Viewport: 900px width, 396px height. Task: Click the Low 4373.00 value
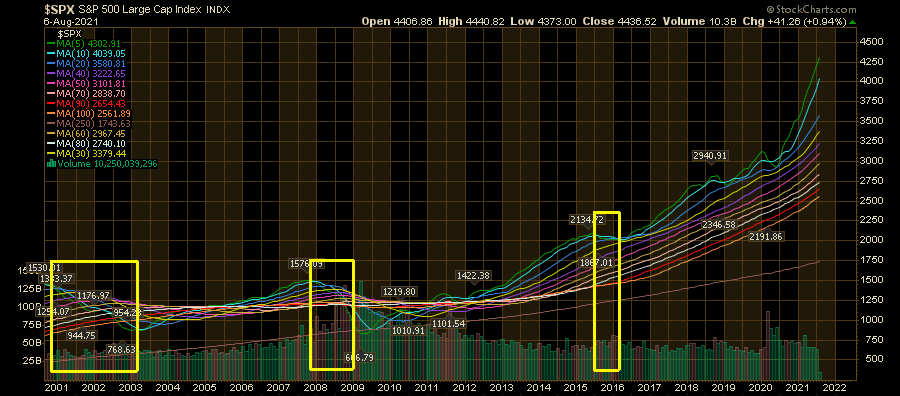(x=544, y=22)
